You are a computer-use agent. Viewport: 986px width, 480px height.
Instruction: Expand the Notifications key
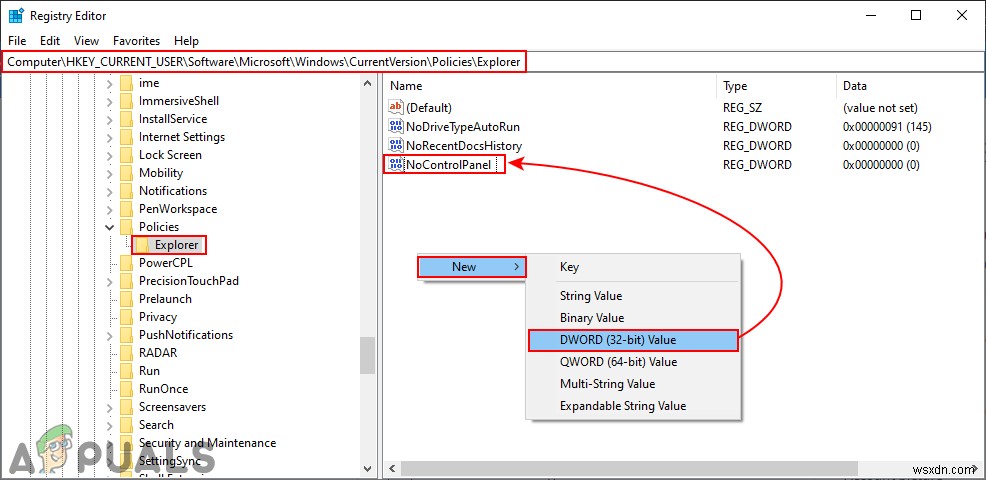110,191
